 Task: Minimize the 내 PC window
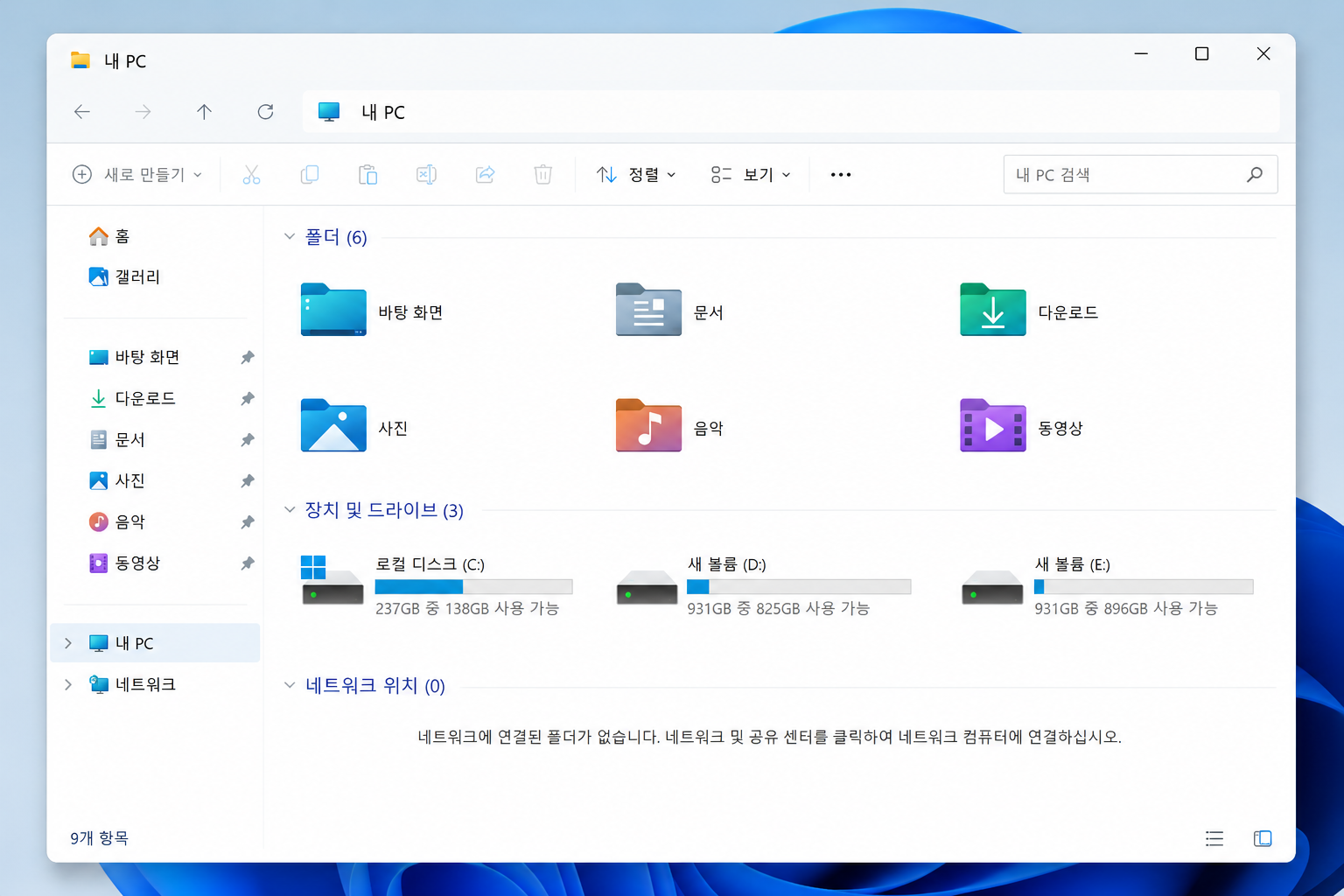tap(1141, 54)
